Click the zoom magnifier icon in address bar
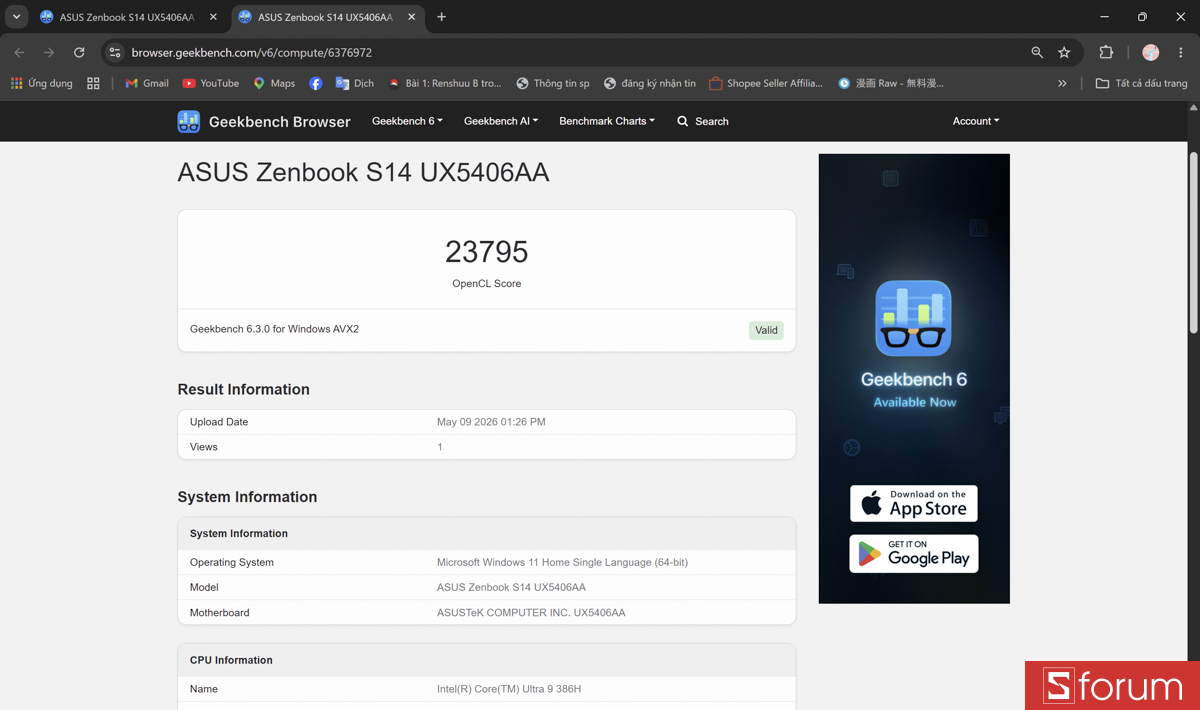 pos(1037,52)
